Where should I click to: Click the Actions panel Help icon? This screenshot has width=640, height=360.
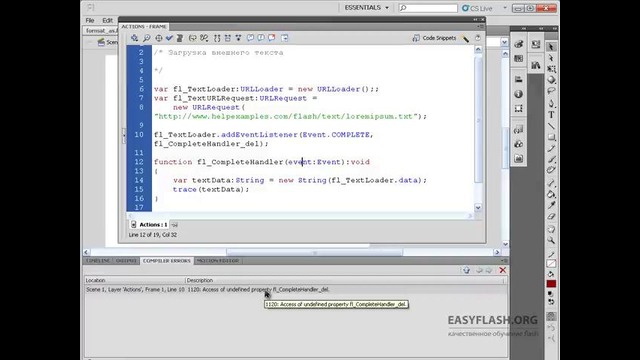pyautogui.click(x=478, y=38)
